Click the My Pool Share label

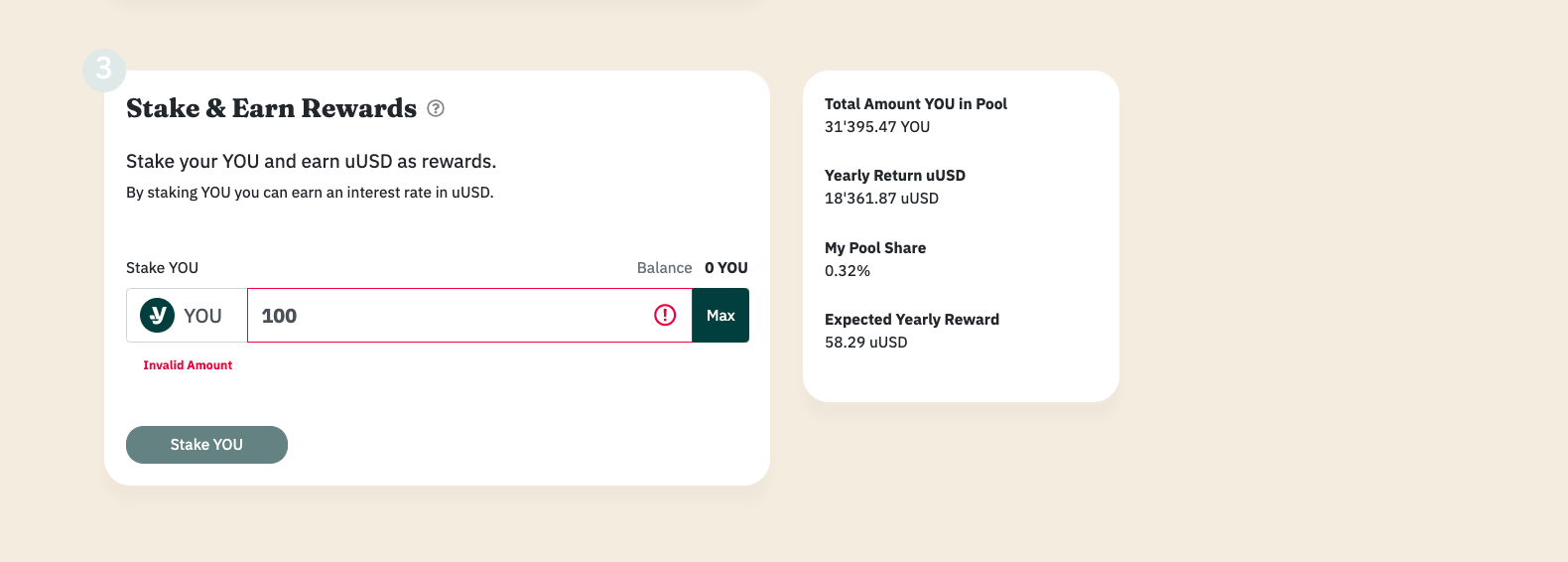[875, 248]
